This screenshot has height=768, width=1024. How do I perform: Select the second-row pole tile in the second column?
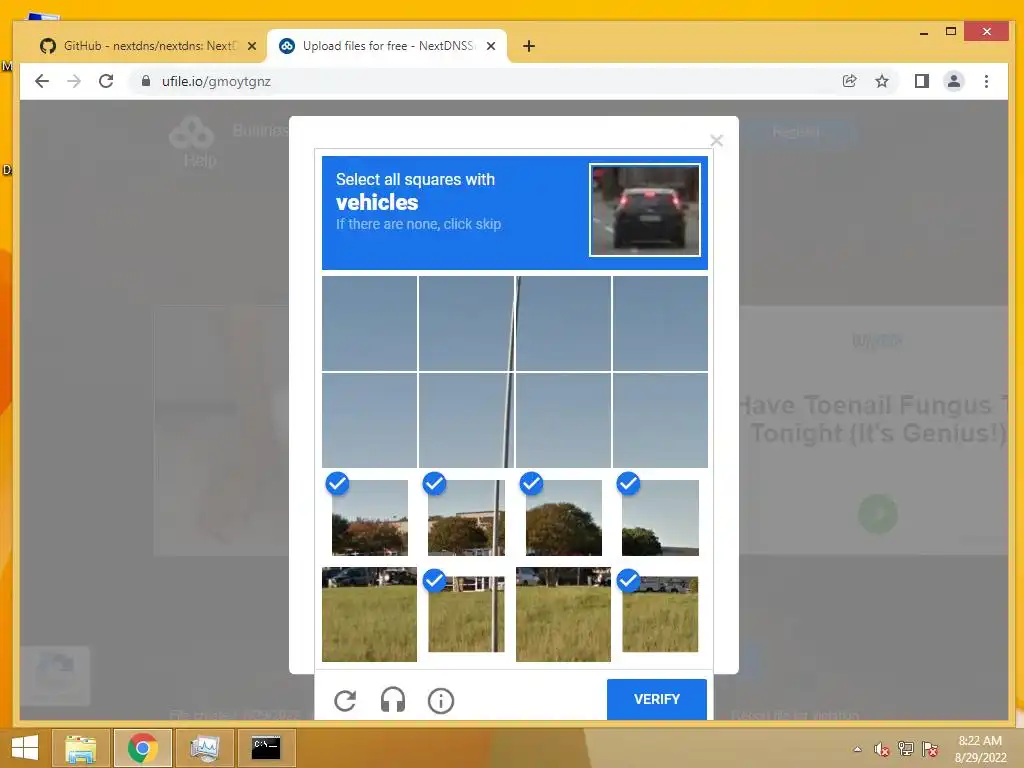[466, 421]
